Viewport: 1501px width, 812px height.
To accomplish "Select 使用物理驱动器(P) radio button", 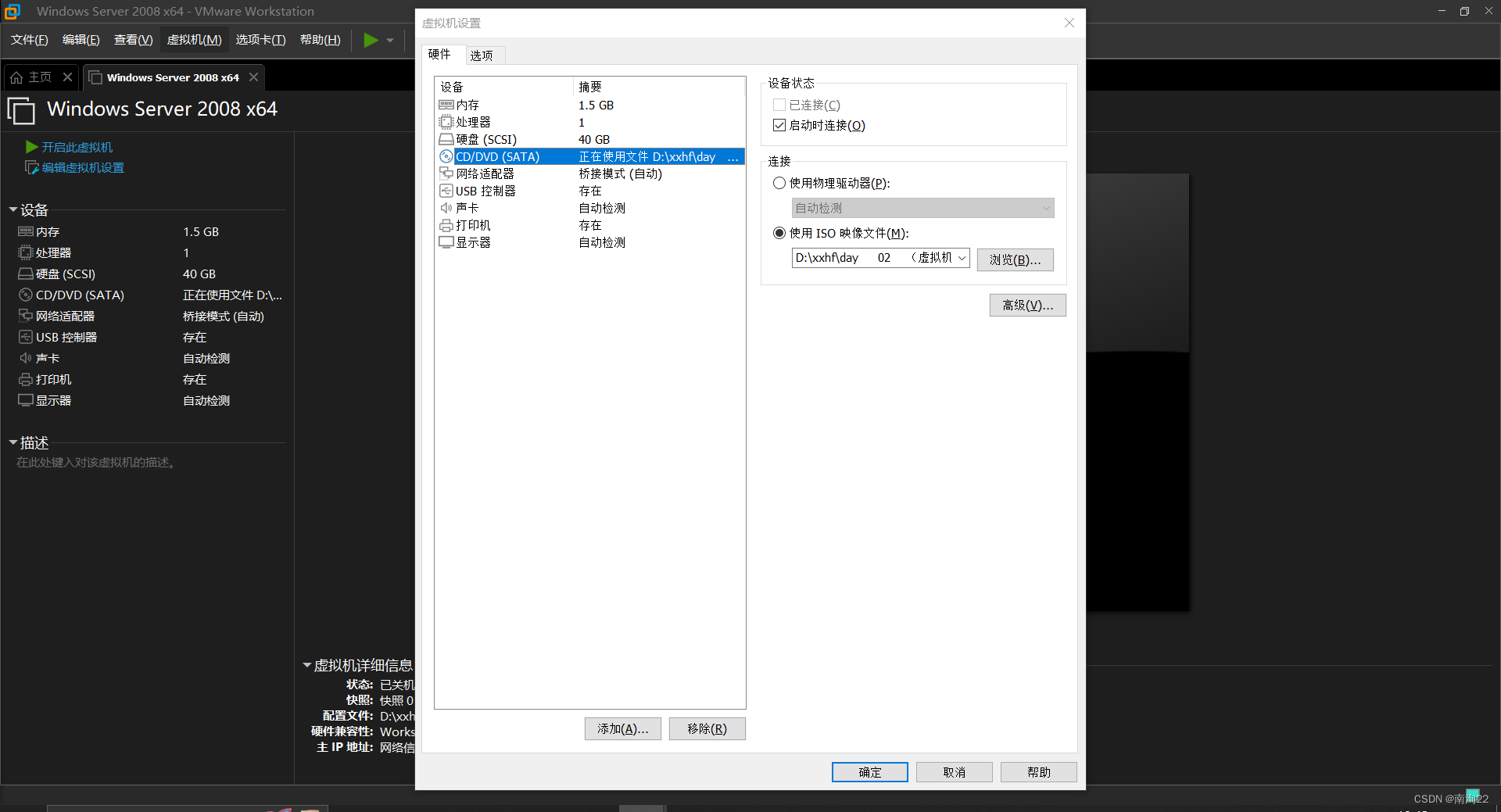I will tap(779, 183).
